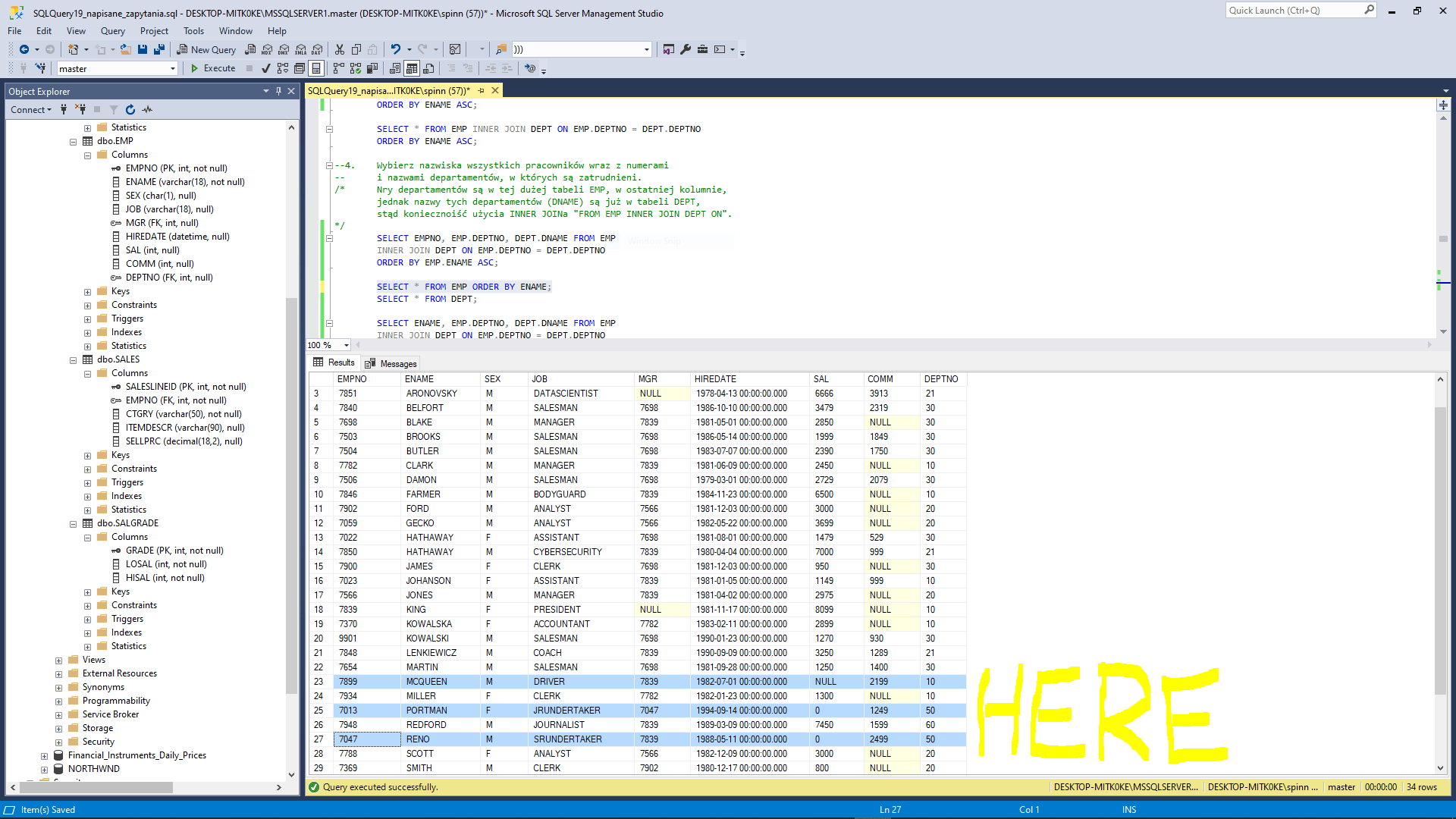Expand the dbo.SALES Keys node

[x=88, y=455]
